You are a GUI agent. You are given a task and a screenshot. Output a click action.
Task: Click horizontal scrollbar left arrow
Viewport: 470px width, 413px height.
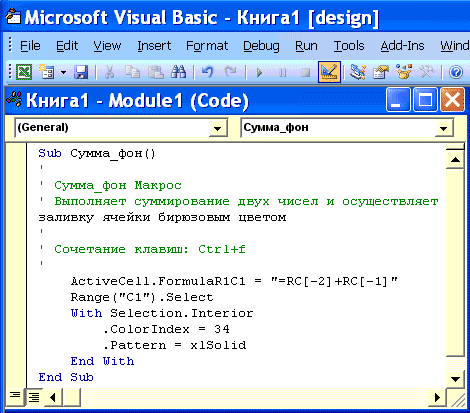53,397
